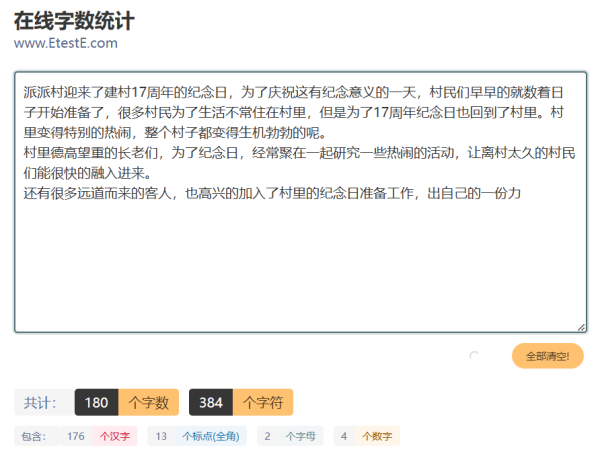The height and width of the screenshot is (456, 600).
Task: Click the 个数字 label
Action: (377, 436)
